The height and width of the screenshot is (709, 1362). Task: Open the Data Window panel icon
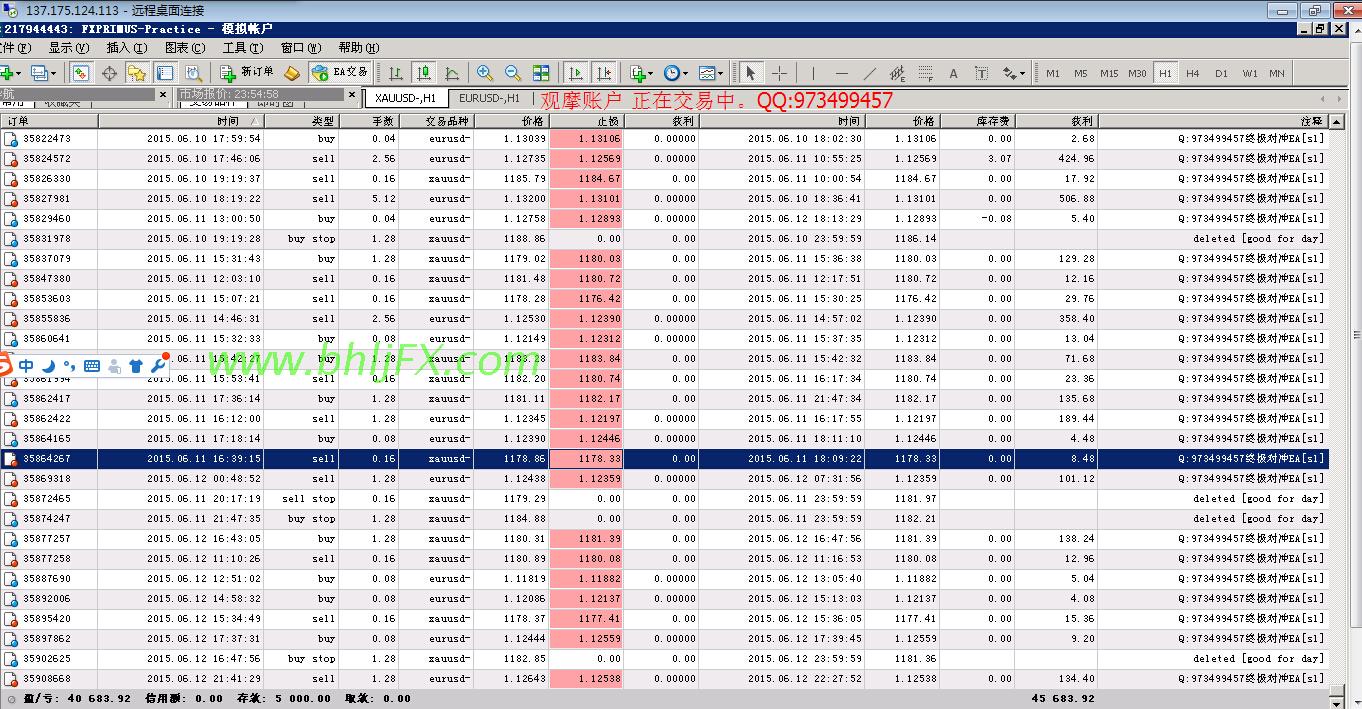(x=109, y=73)
